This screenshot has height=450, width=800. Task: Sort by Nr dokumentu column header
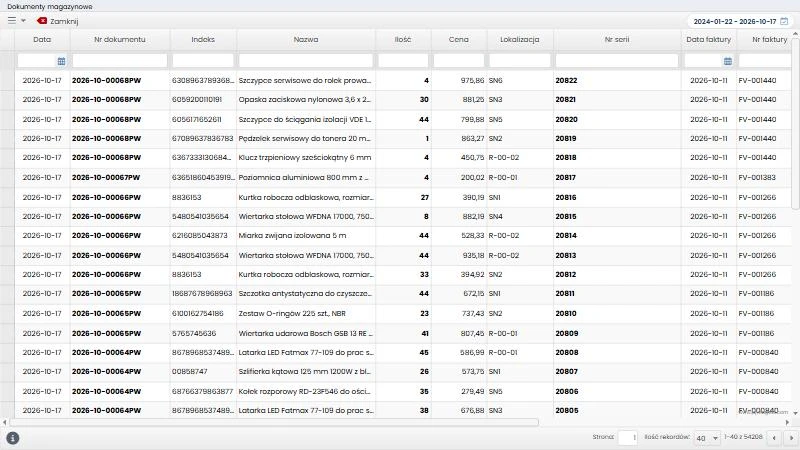119,39
